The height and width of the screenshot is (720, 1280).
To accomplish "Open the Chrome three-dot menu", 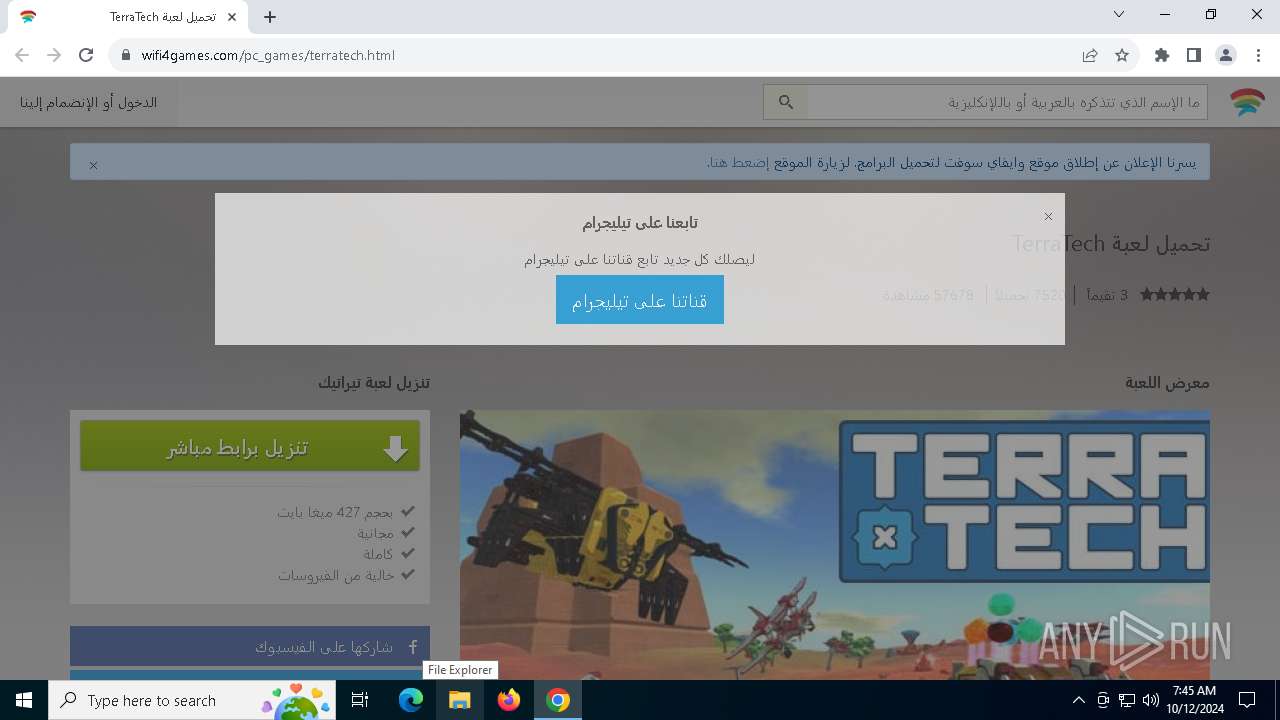I will [x=1258, y=55].
